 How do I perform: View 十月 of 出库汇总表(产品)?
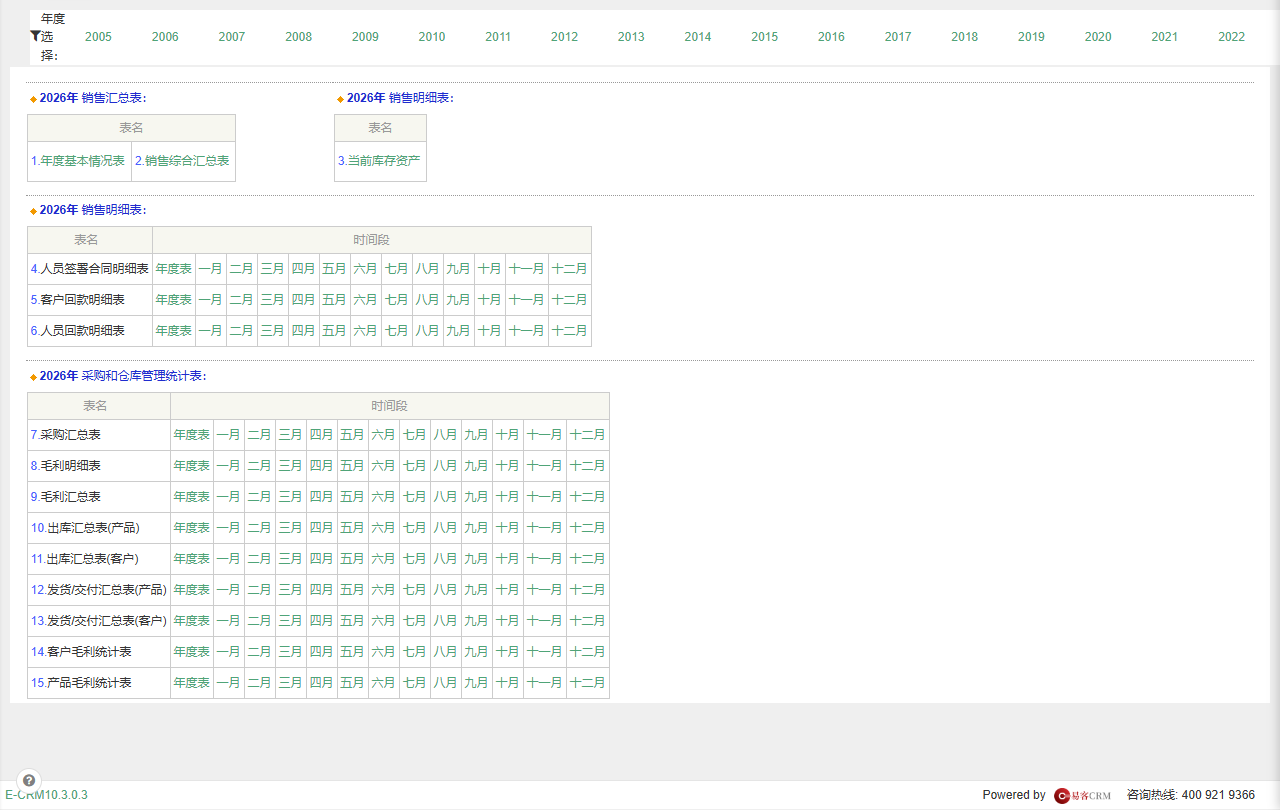pyautogui.click(x=508, y=528)
